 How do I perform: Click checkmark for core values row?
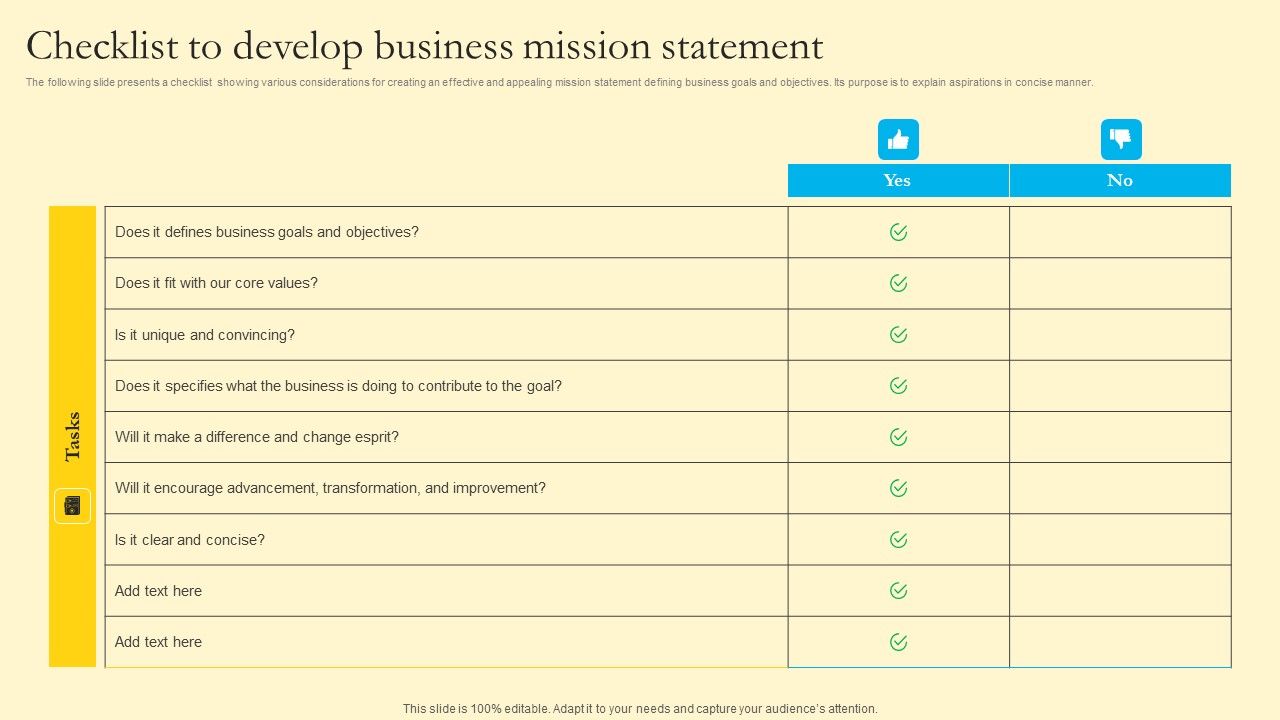(899, 283)
